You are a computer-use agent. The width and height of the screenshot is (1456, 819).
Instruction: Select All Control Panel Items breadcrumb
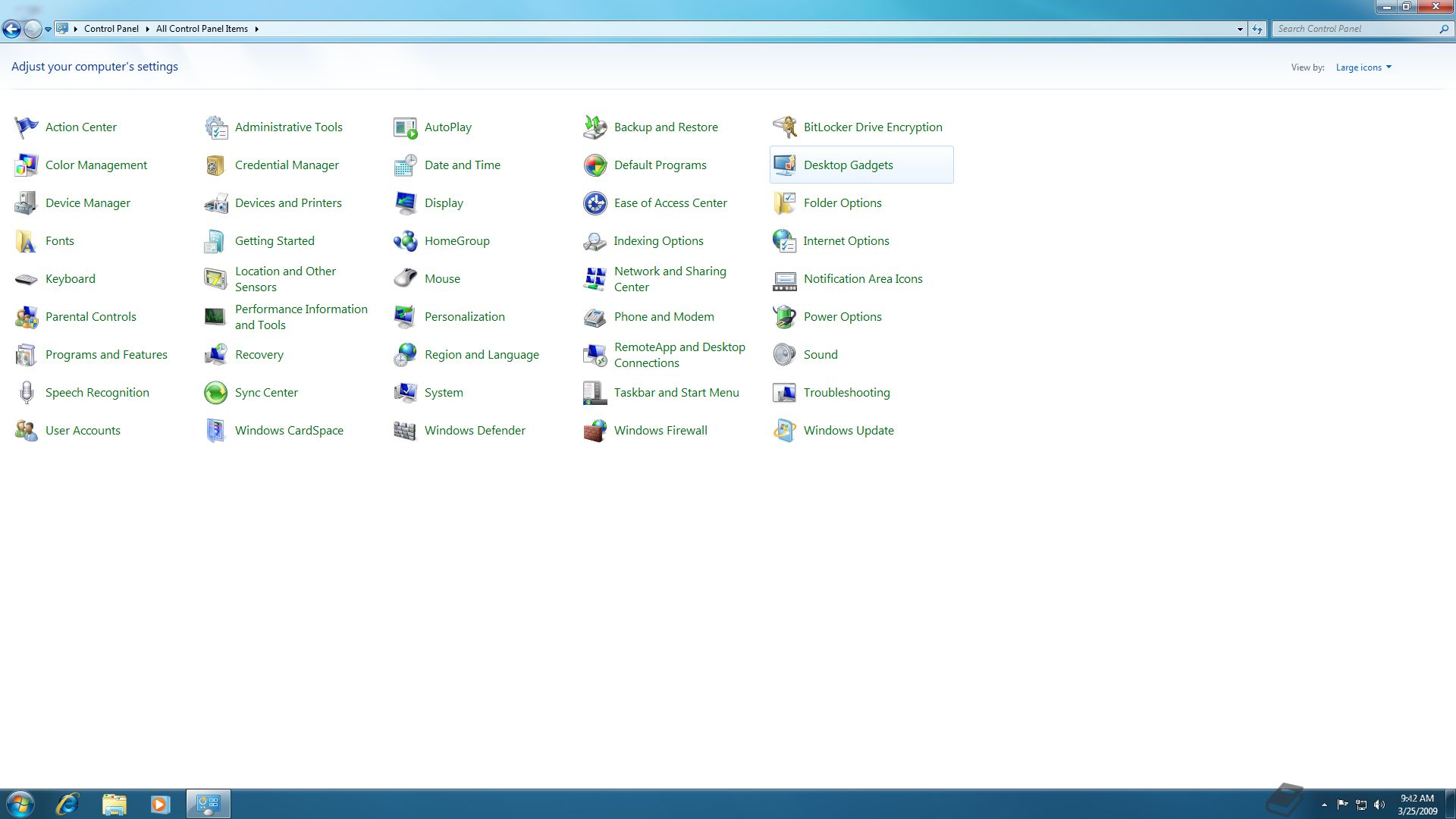pyautogui.click(x=202, y=29)
